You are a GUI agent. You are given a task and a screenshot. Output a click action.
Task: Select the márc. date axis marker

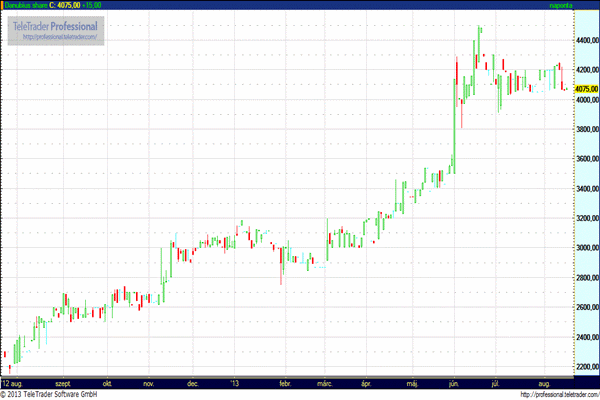pyautogui.click(x=324, y=382)
